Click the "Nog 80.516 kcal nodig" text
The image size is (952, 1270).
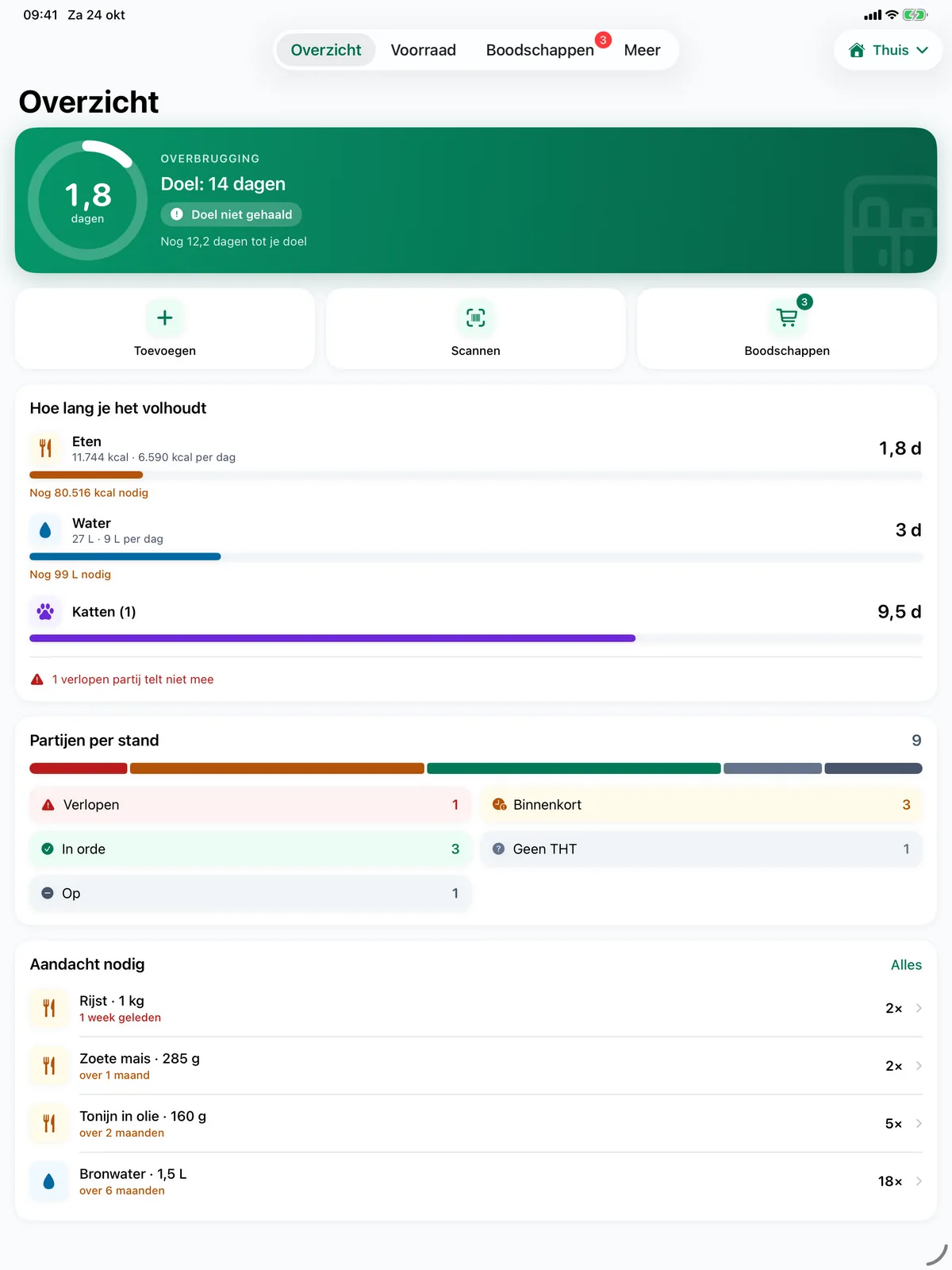click(89, 493)
